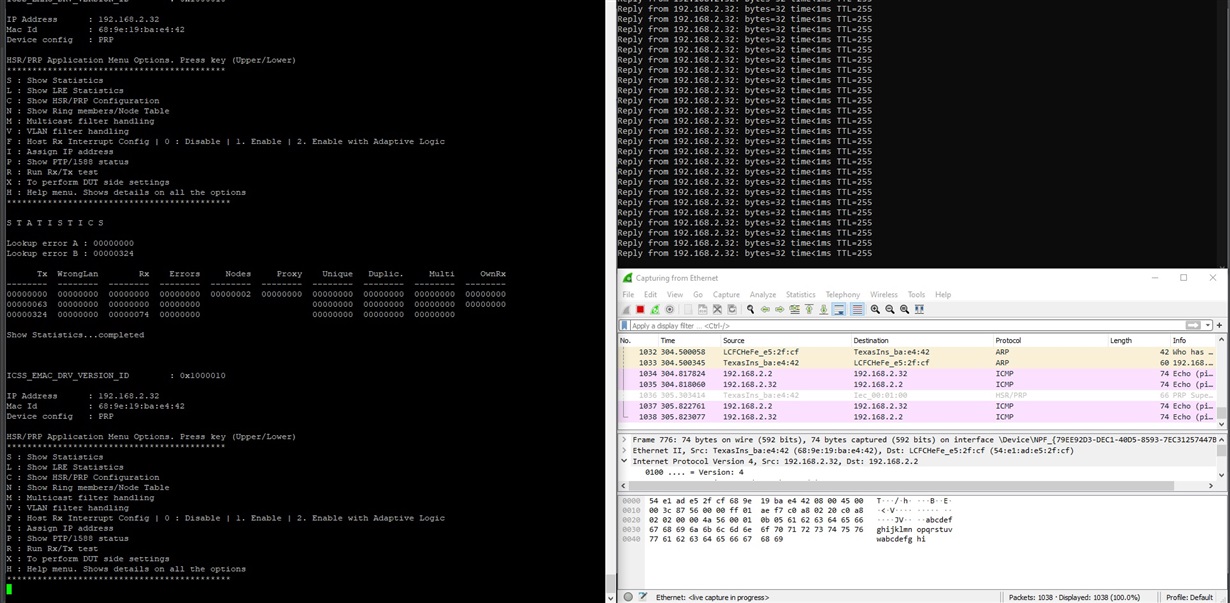
Task: Add a display filter button plus
Action: [1219, 325]
